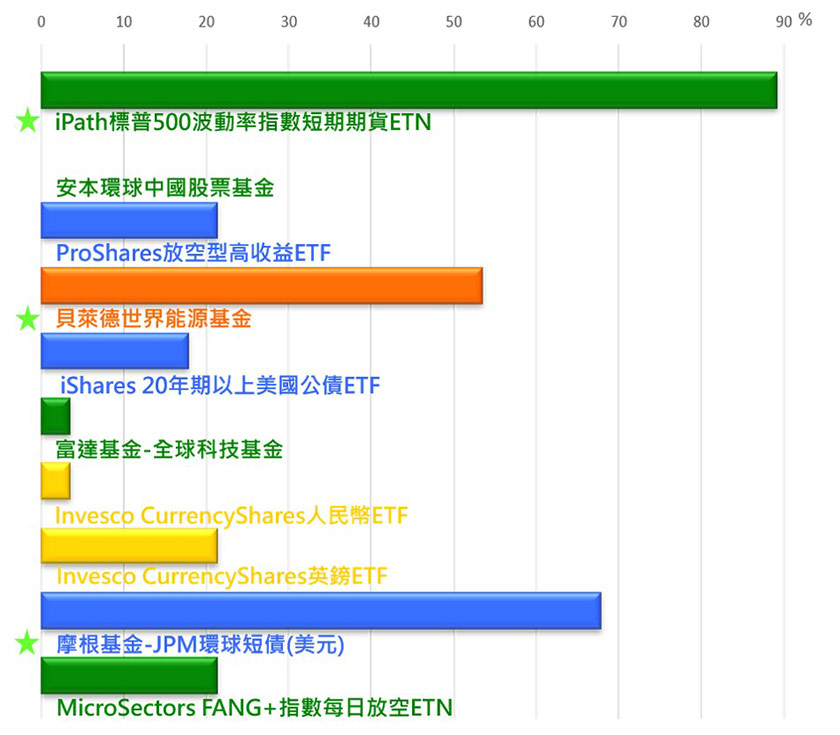Click the 20 axis tick label
This screenshot has height=735, width=840.
tap(206, 22)
